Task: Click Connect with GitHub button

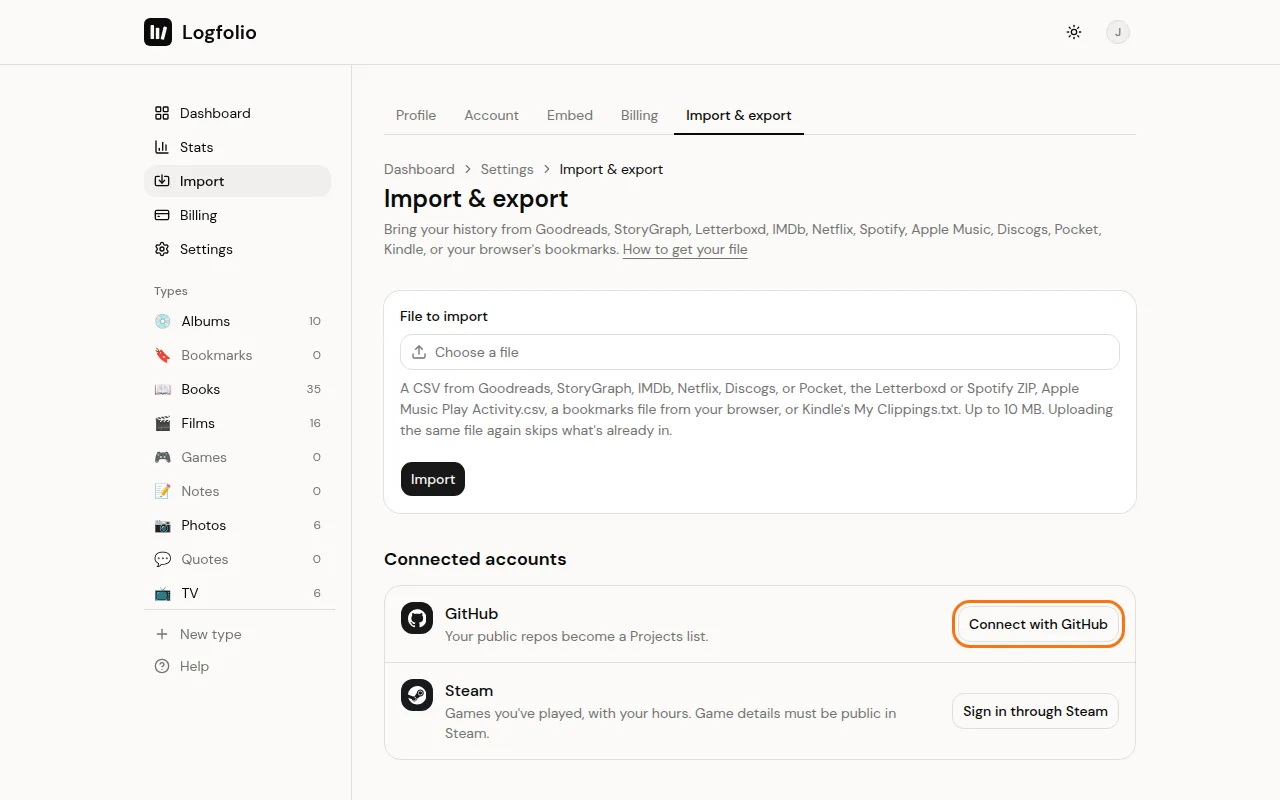Action: tap(1038, 624)
